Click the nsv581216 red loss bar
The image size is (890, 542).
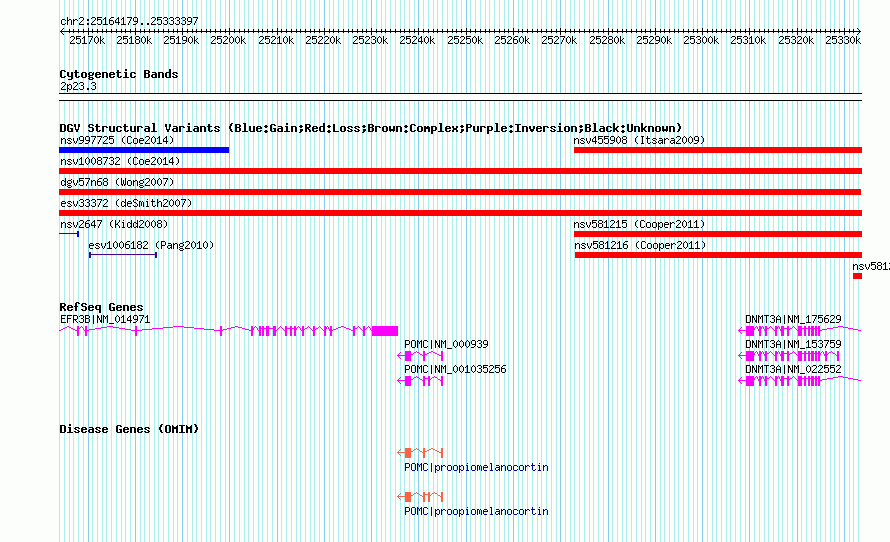click(x=718, y=255)
